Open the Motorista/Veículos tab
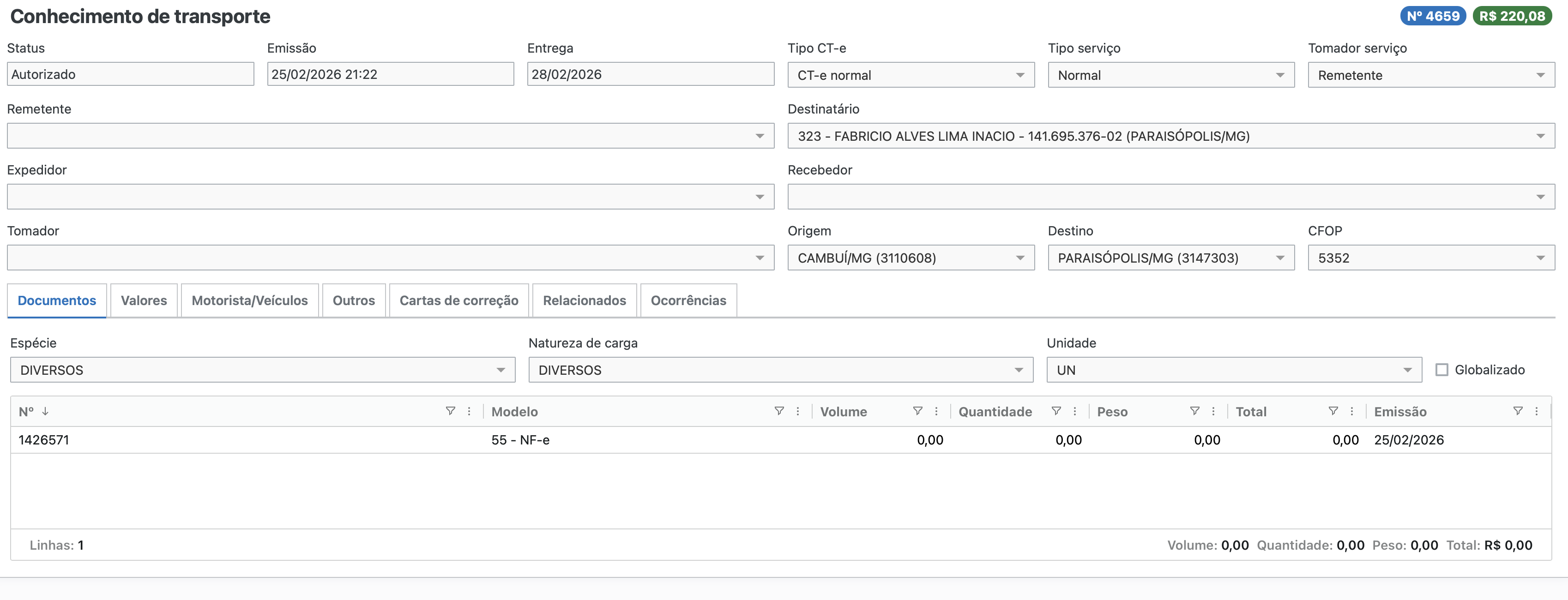This screenshot has width=1568, height=600. 250,300
